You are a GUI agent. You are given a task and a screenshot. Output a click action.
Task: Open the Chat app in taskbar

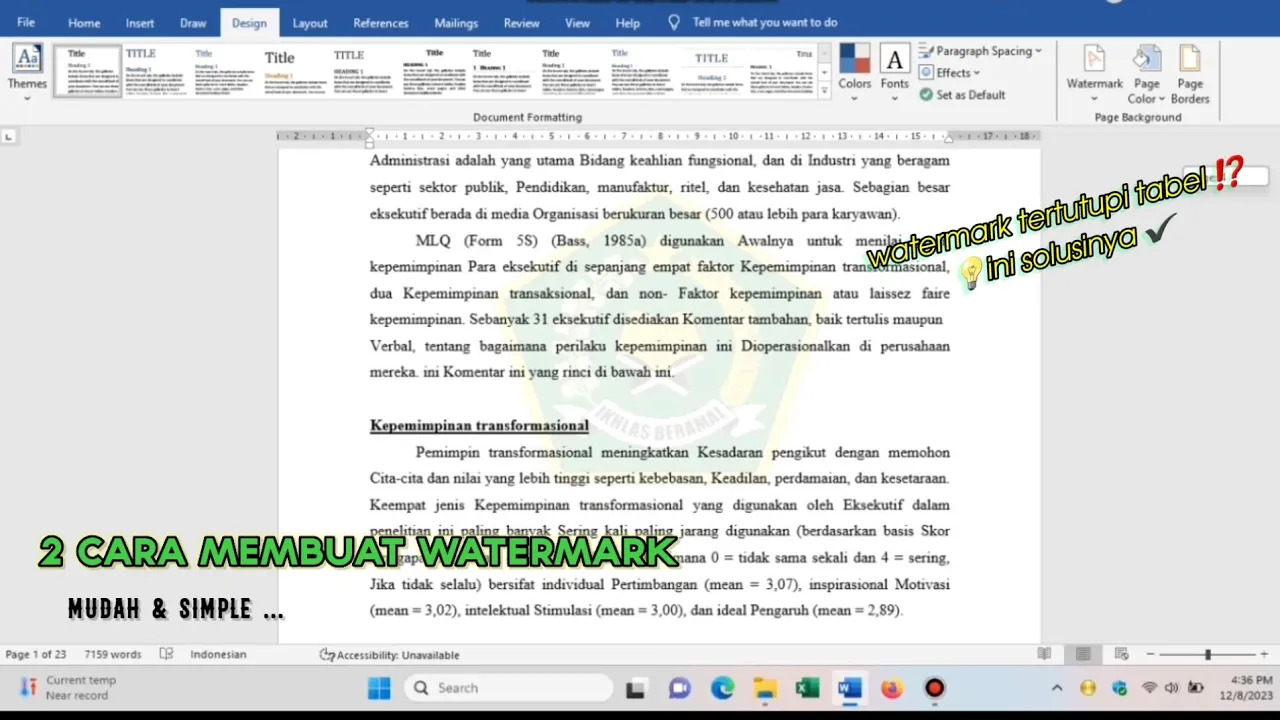[679, 688]
